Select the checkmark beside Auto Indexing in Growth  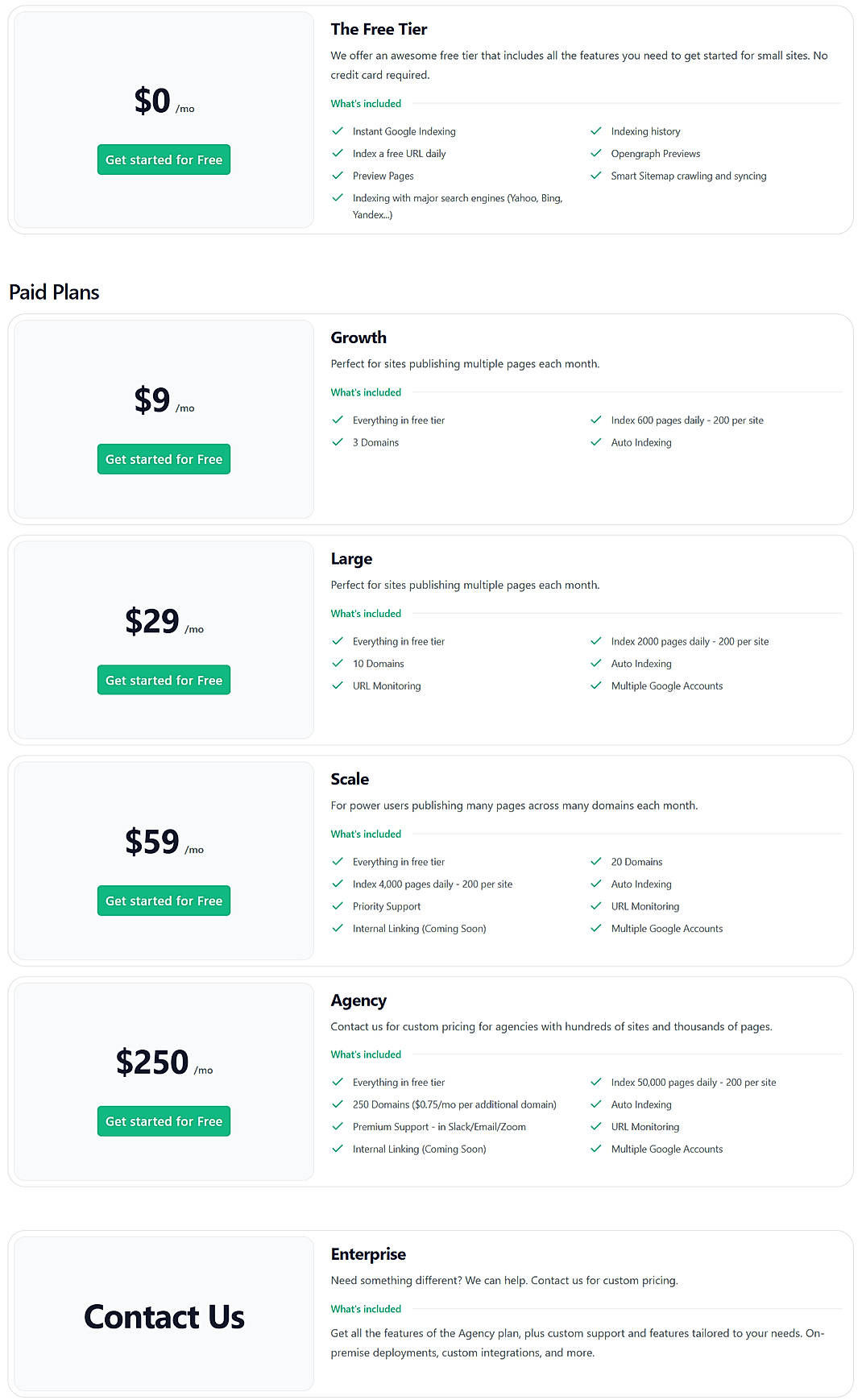(x=596, y=442)
